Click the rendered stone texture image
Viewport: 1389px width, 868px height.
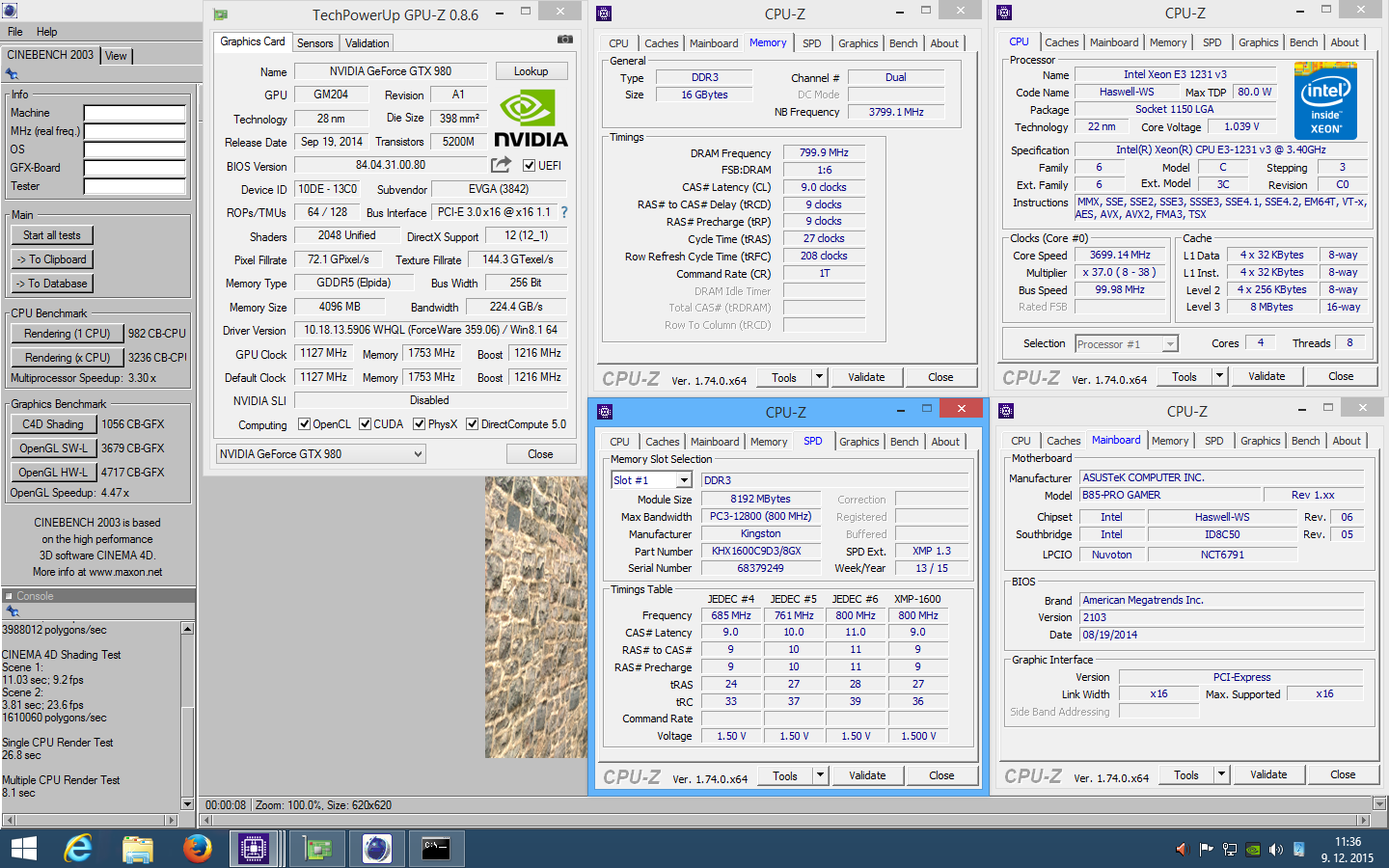tap(535, 617)
